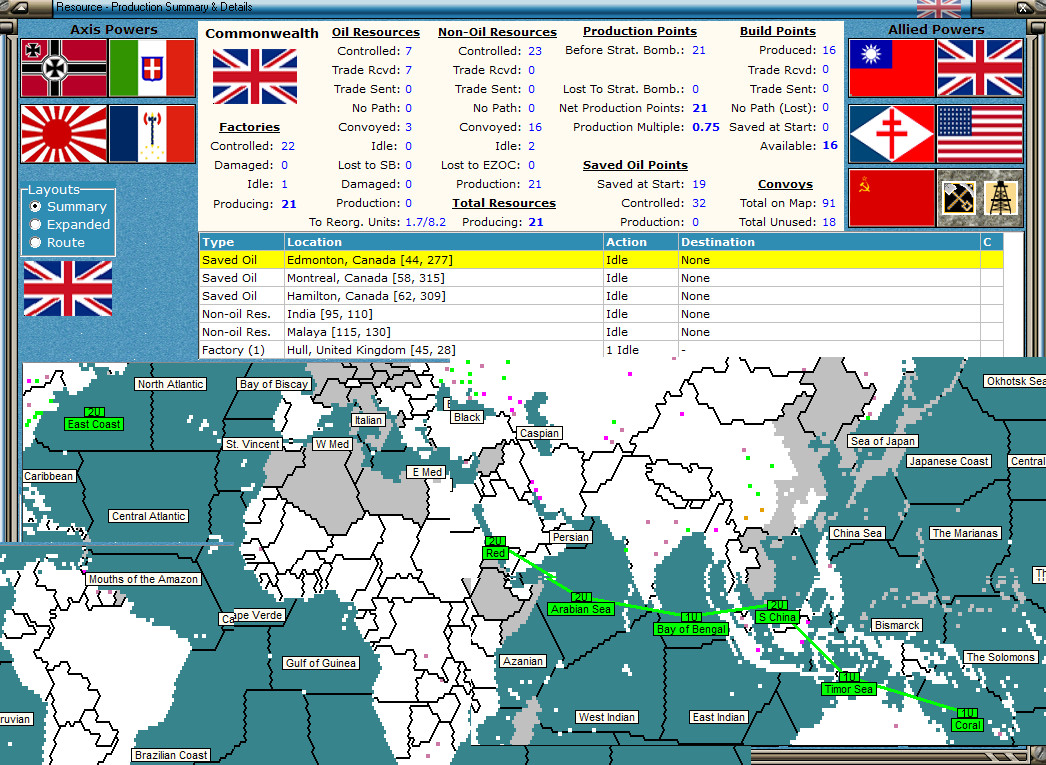
Task: Click the Timor Sea convoy marker
Action: click(x=849, y=684)
